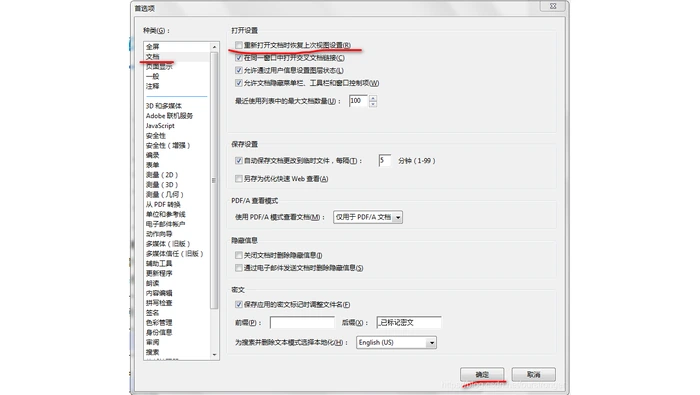
Task: Click the 前缀 (prefix) input field
Action: click(302, 323)
